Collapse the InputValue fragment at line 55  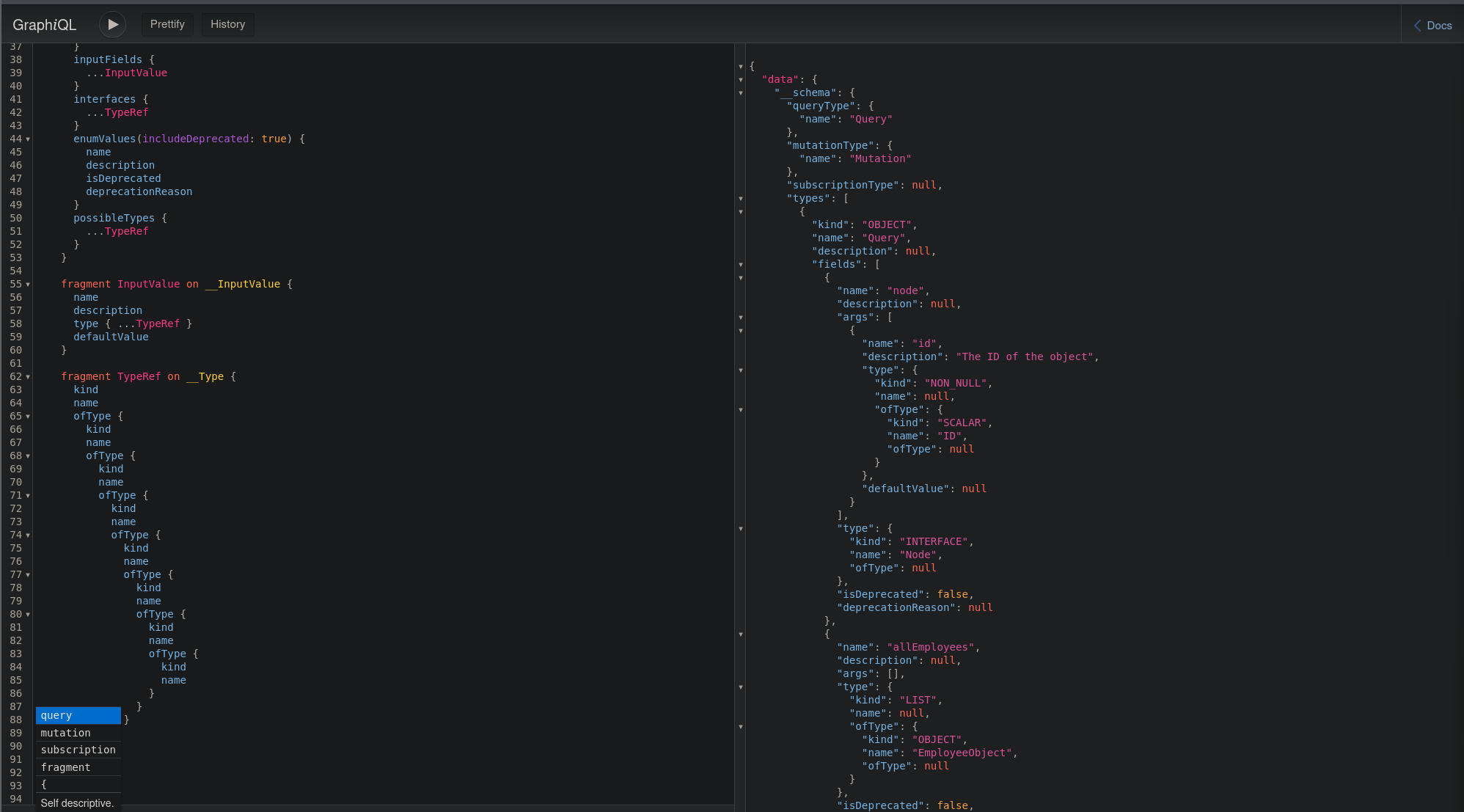tap(28, 285)
